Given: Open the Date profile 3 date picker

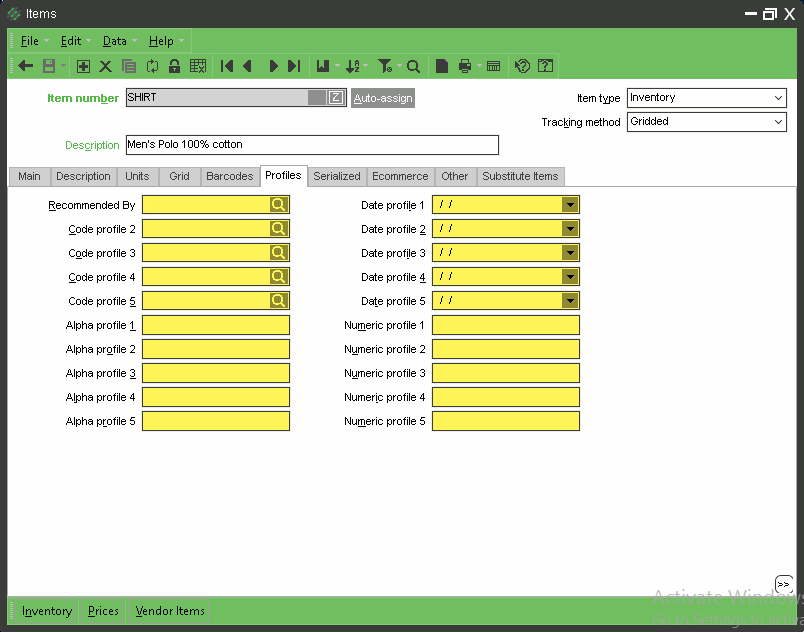Looking at the screenshot, I should tap(570, 253).
